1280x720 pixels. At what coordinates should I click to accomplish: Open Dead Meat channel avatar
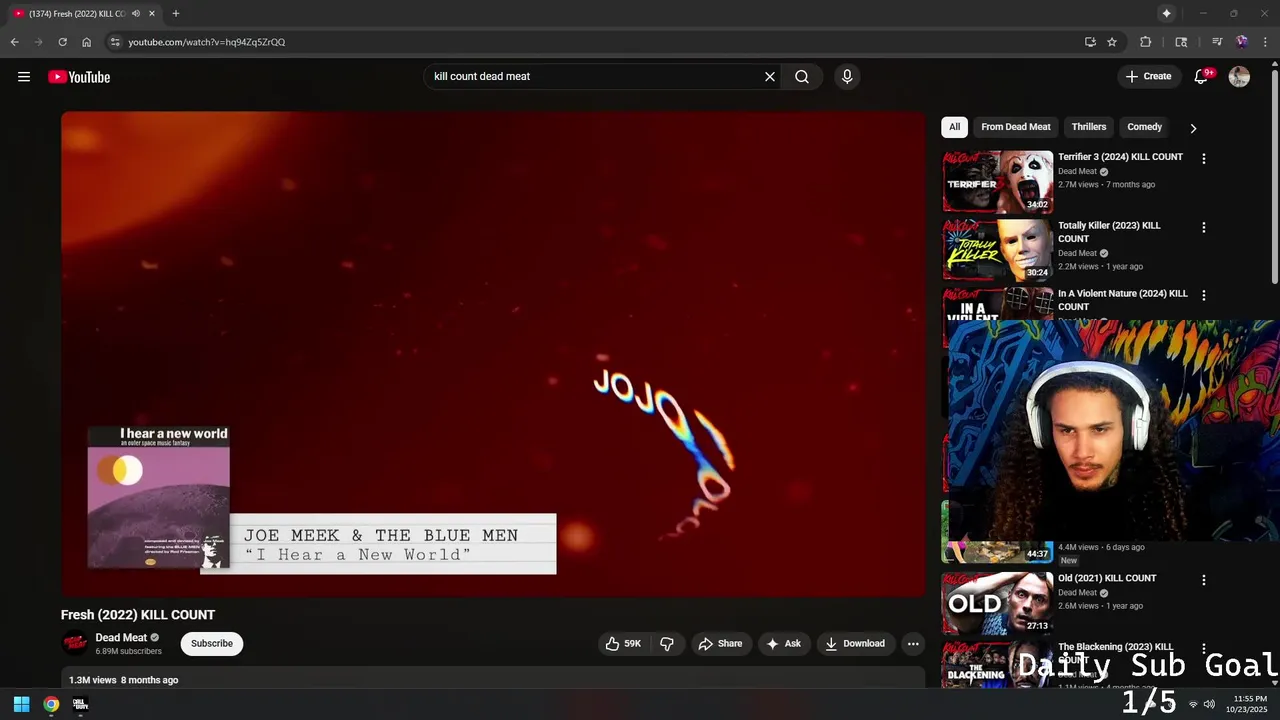(x=75, y=644)
